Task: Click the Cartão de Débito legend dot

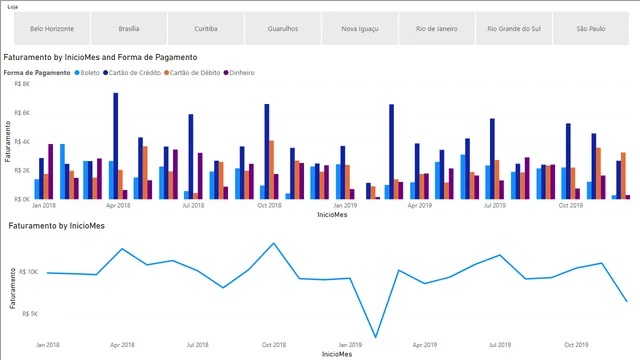Action: 167,73
